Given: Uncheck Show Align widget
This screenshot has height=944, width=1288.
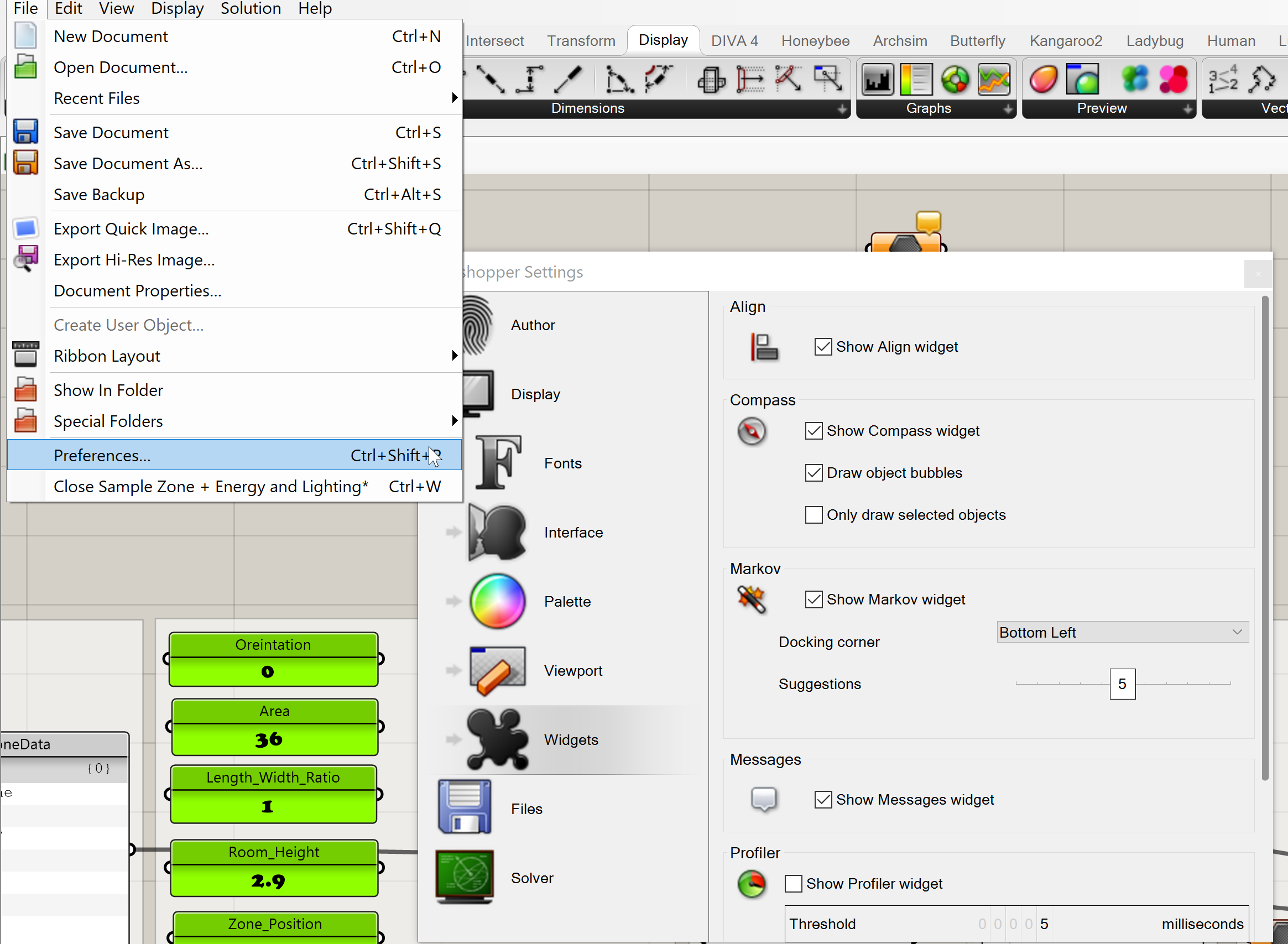Looking at the screenshot, I should click(x=823, y=346).
